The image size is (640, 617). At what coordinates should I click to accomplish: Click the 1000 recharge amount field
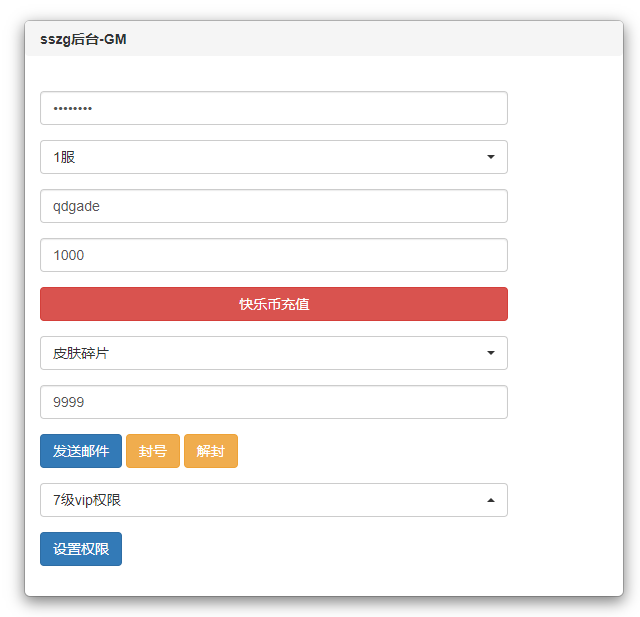click(273, 255)
